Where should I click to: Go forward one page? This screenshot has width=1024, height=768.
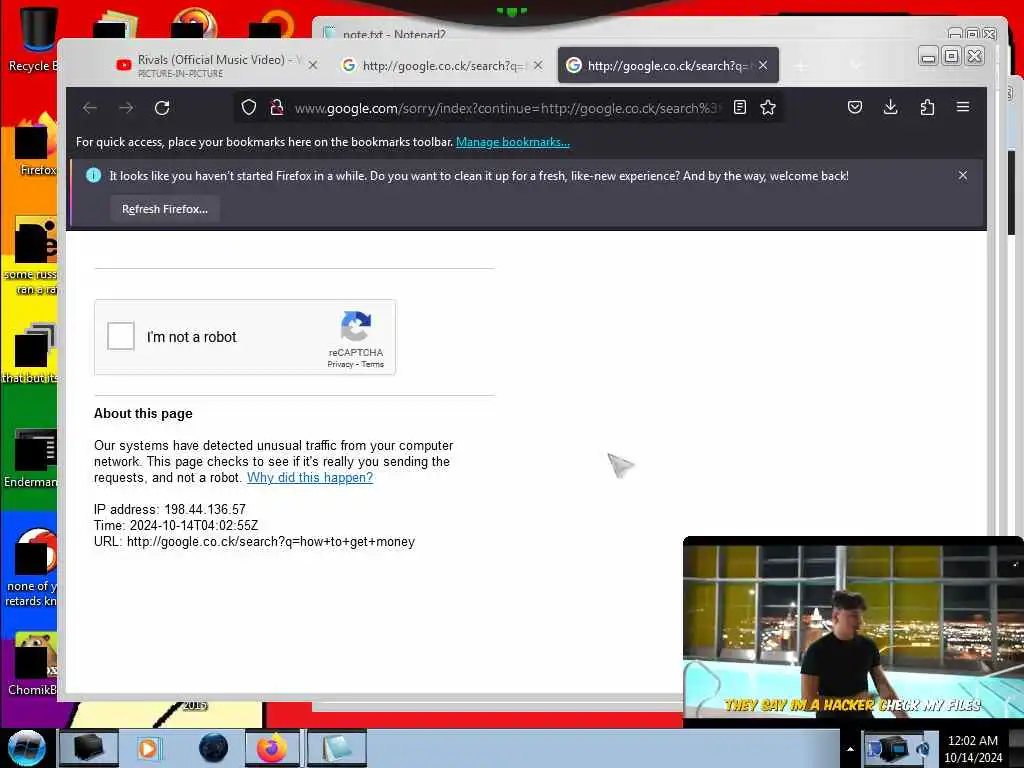coord(126,108)
